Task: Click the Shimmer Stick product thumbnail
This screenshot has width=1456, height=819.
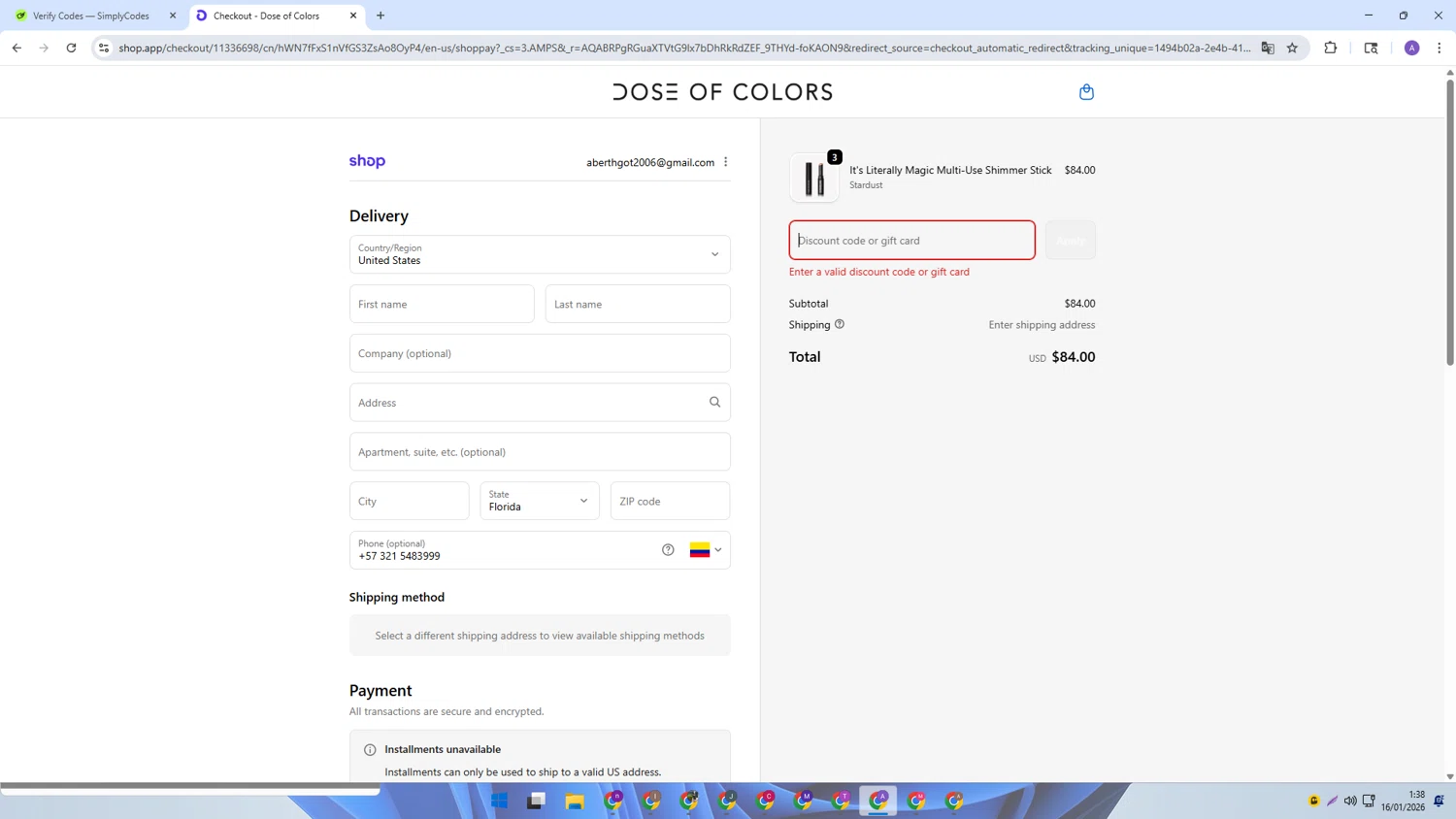Action: [x=814, y=178]
